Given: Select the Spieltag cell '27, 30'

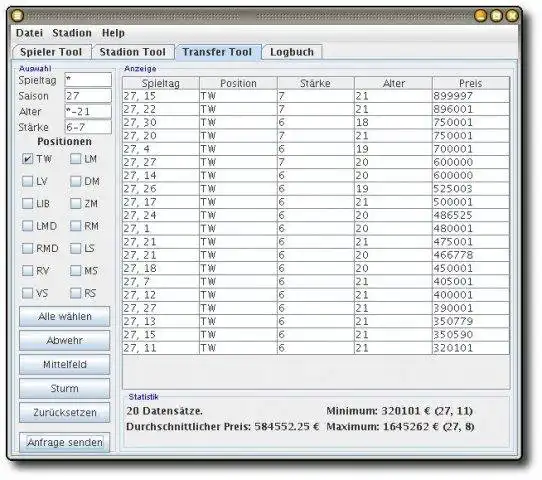Looking at the screenshot, I should pyautogui.click(x=161, y=122).
